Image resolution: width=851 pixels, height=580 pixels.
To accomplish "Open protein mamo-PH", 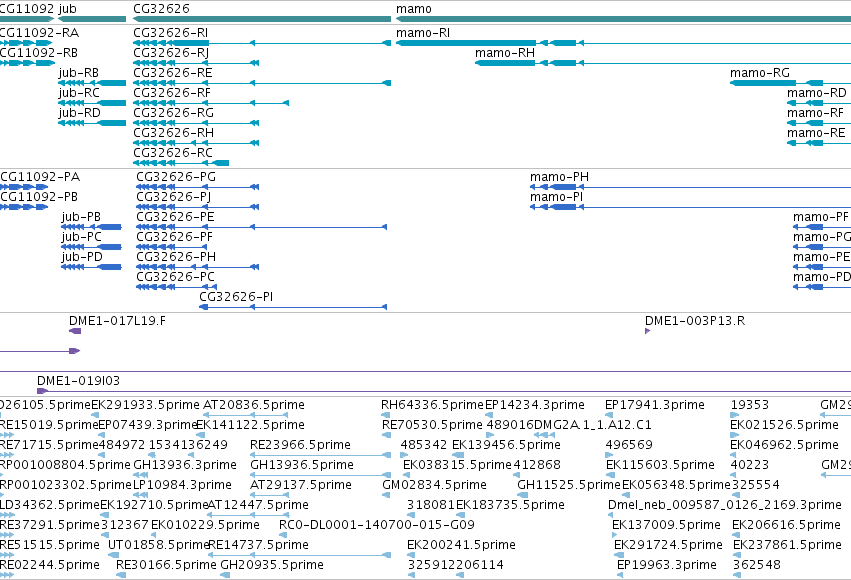I will click(559, 177).
